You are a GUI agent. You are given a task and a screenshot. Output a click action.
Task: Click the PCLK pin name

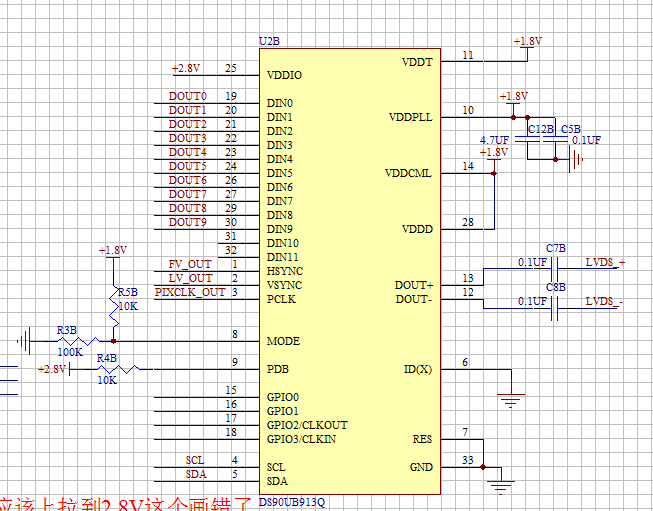(x=282, y=299)
